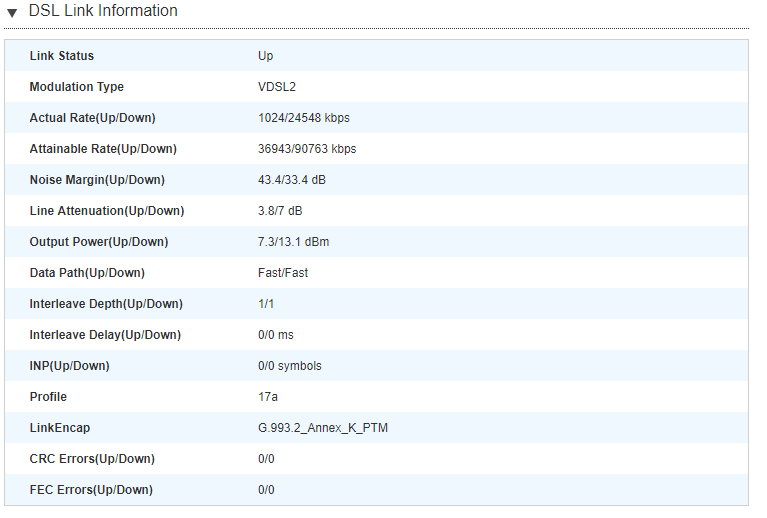Select the INP(Up/Down) label

[69, 366]
